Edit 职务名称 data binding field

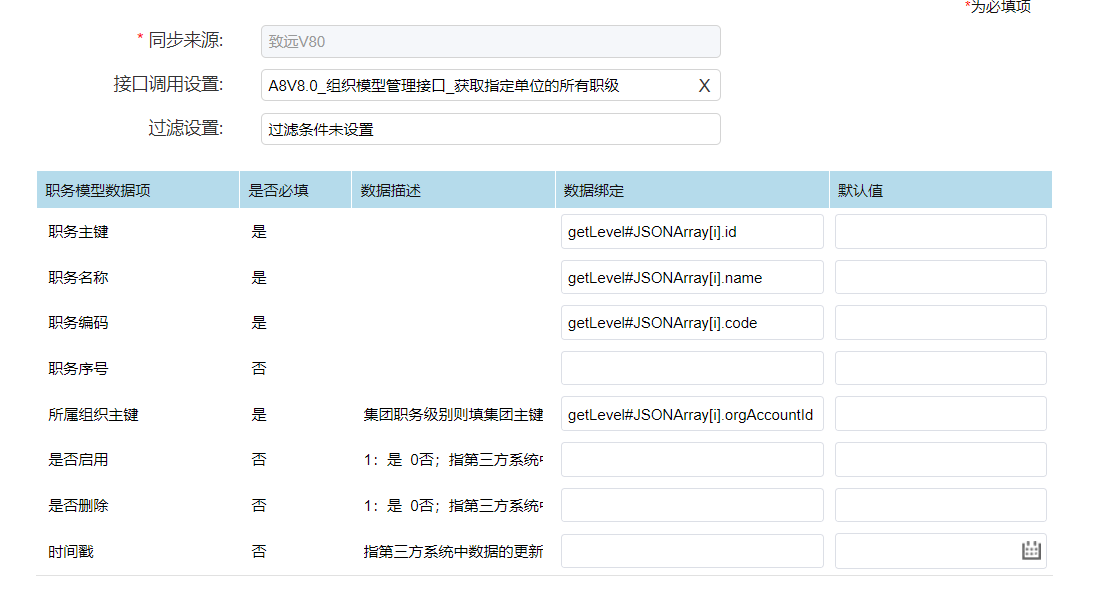[692, 277]
